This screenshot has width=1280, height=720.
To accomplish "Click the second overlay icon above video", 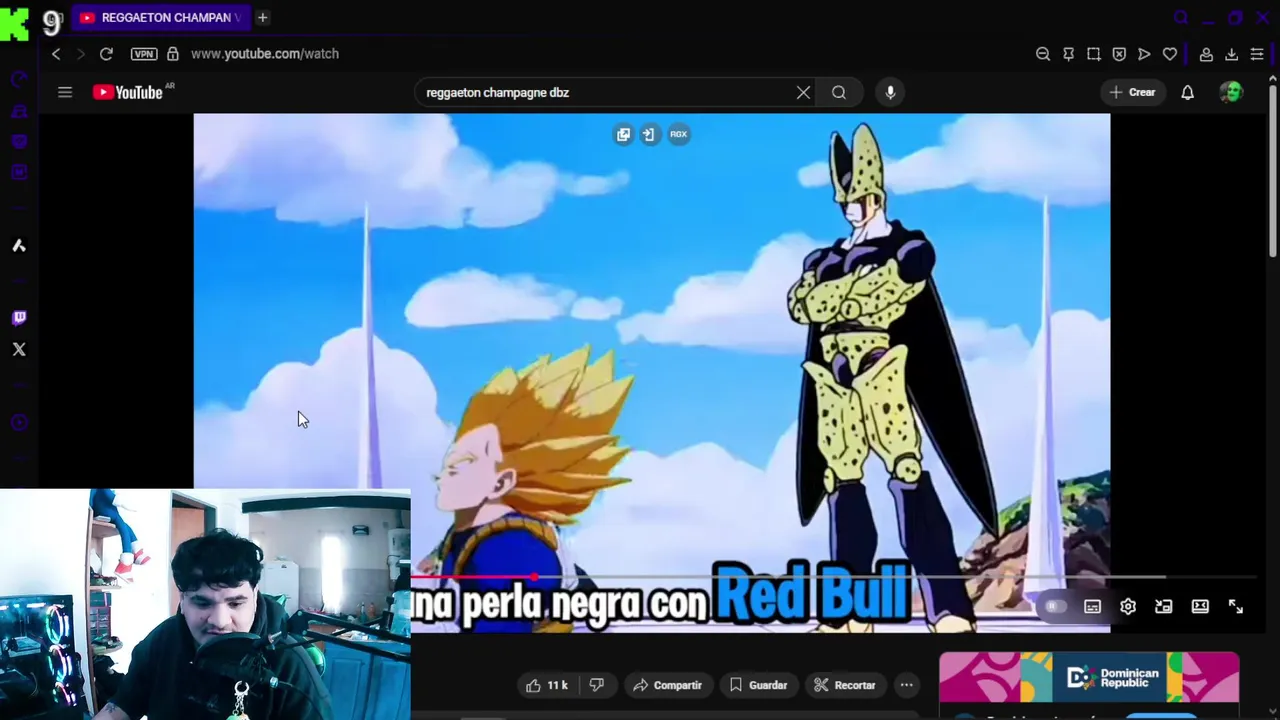I will pyautogui.click(x=649, y=134).
